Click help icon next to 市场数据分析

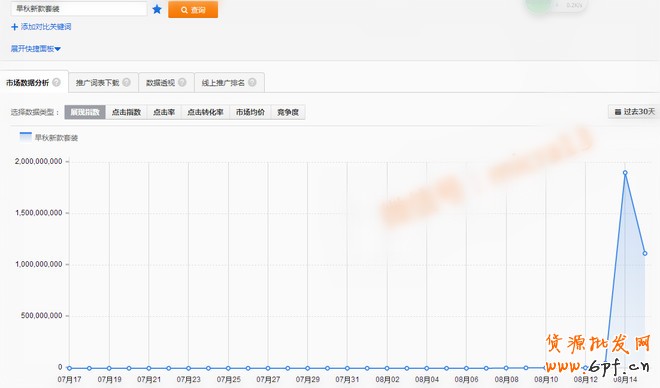(56, 82)
